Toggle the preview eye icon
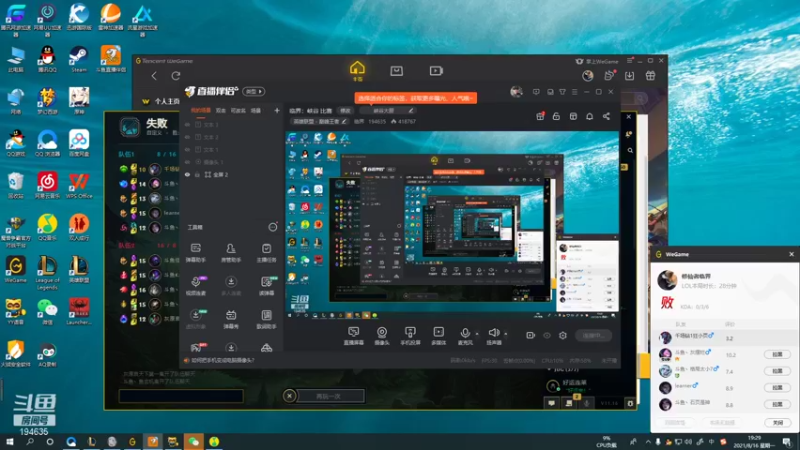 tap(546, 335)
